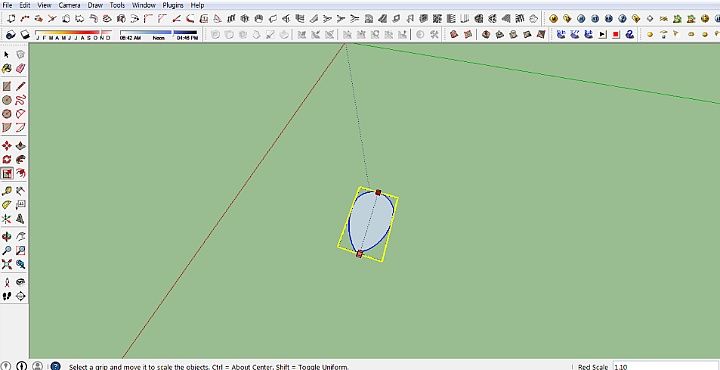The image size is (720, 370).
Task: Select the 3D Text tool
Action: click(x=20, y=219)
